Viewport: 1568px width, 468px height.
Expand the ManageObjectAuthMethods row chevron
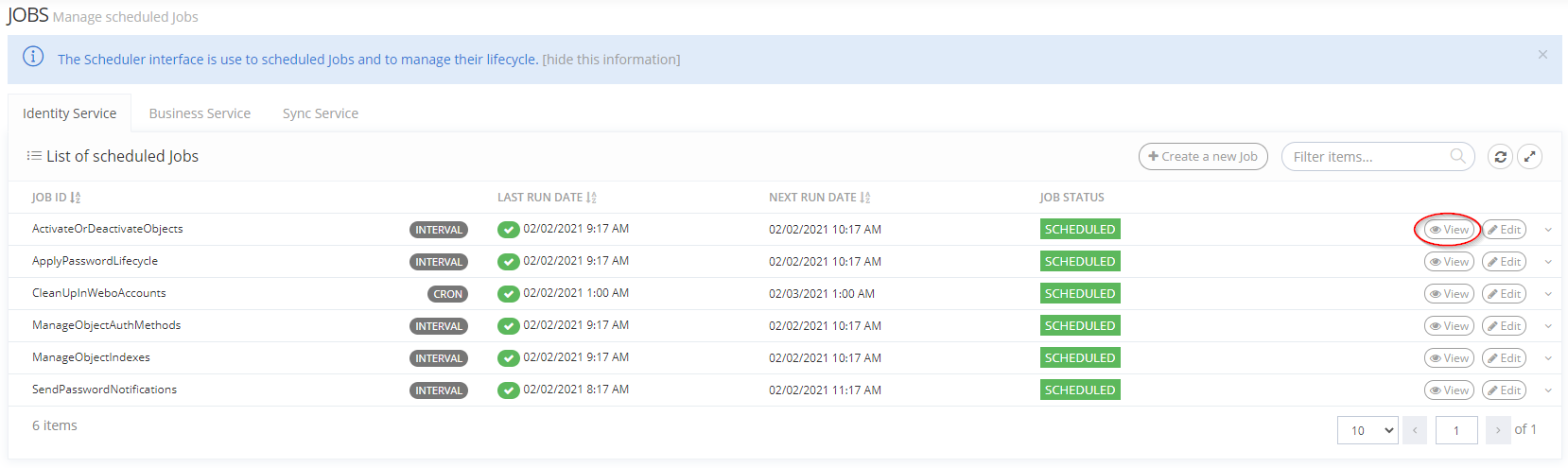click(1548, 326)
